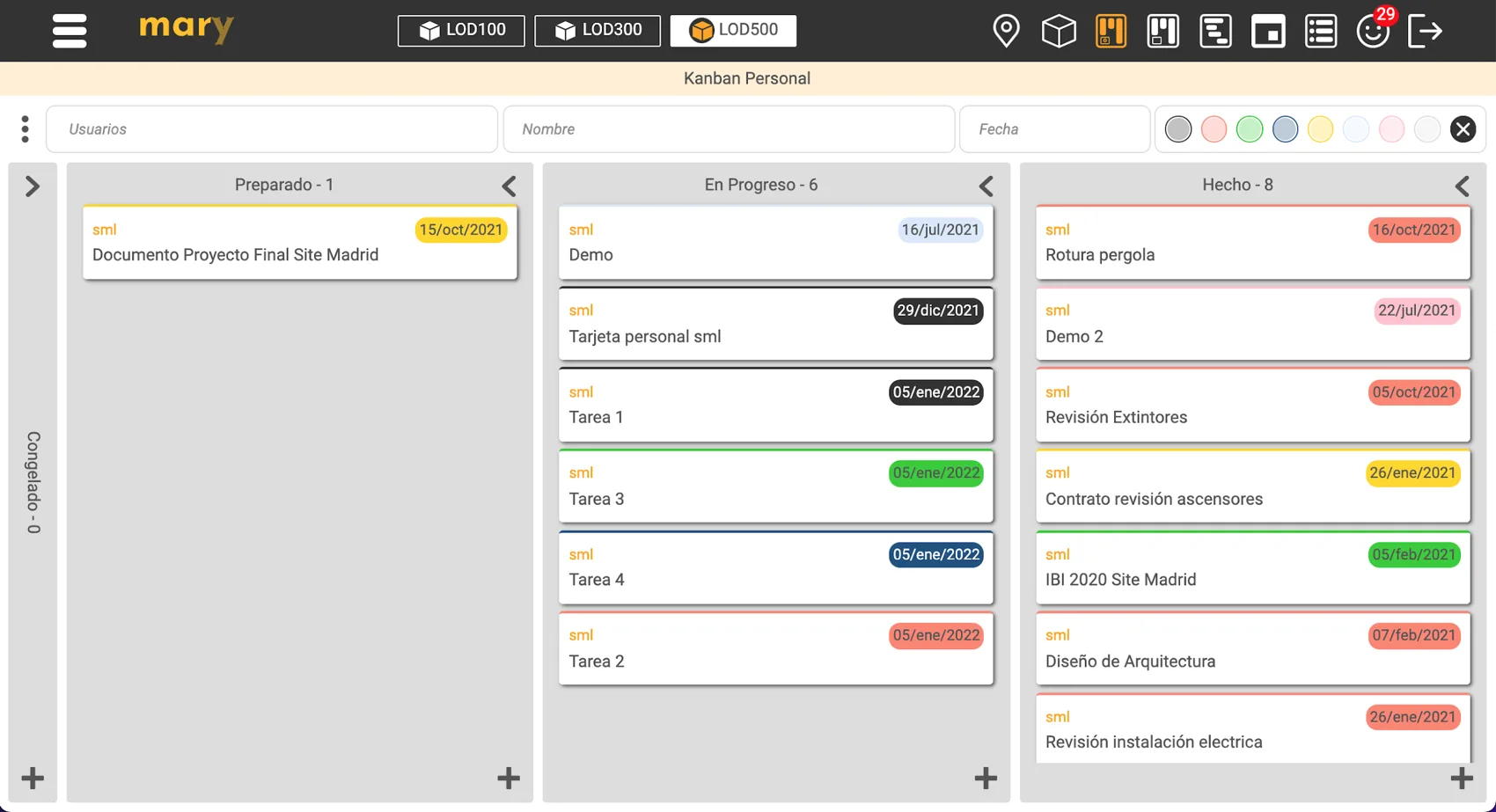1496x812 pixels.
Task: Click the logout exit icon
Action: 1425,31
